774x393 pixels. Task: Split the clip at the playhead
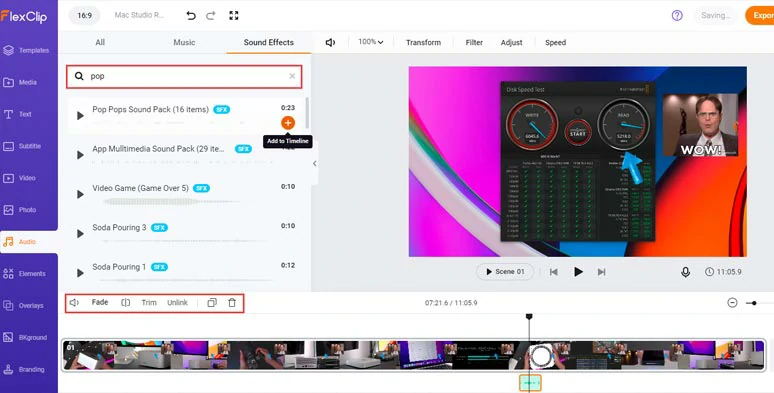point(125,303)
